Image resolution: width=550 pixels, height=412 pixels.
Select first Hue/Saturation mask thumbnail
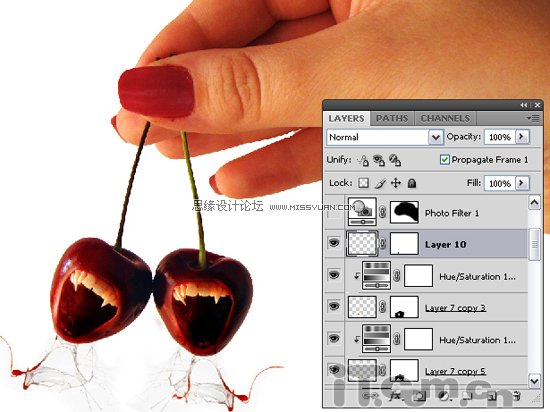418,276
